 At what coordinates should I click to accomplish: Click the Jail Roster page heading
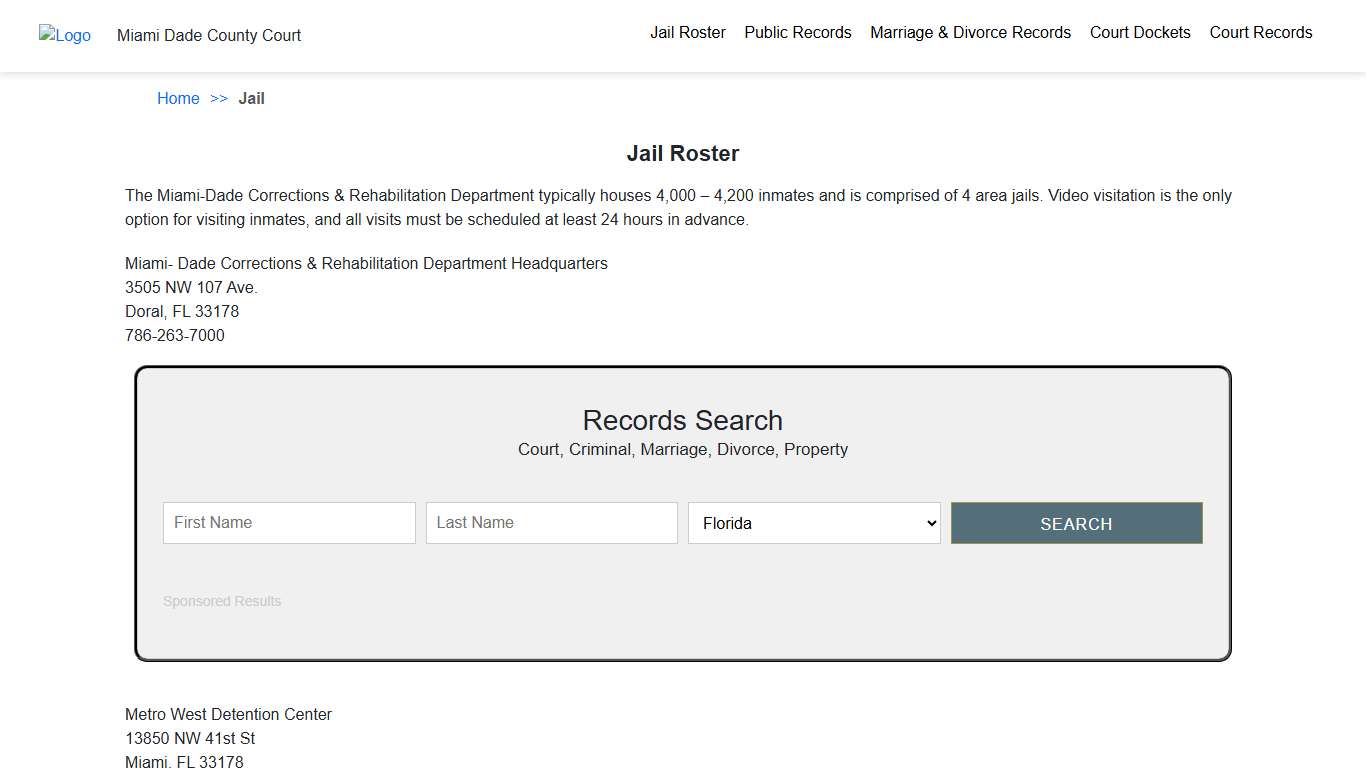pos(683,153)
